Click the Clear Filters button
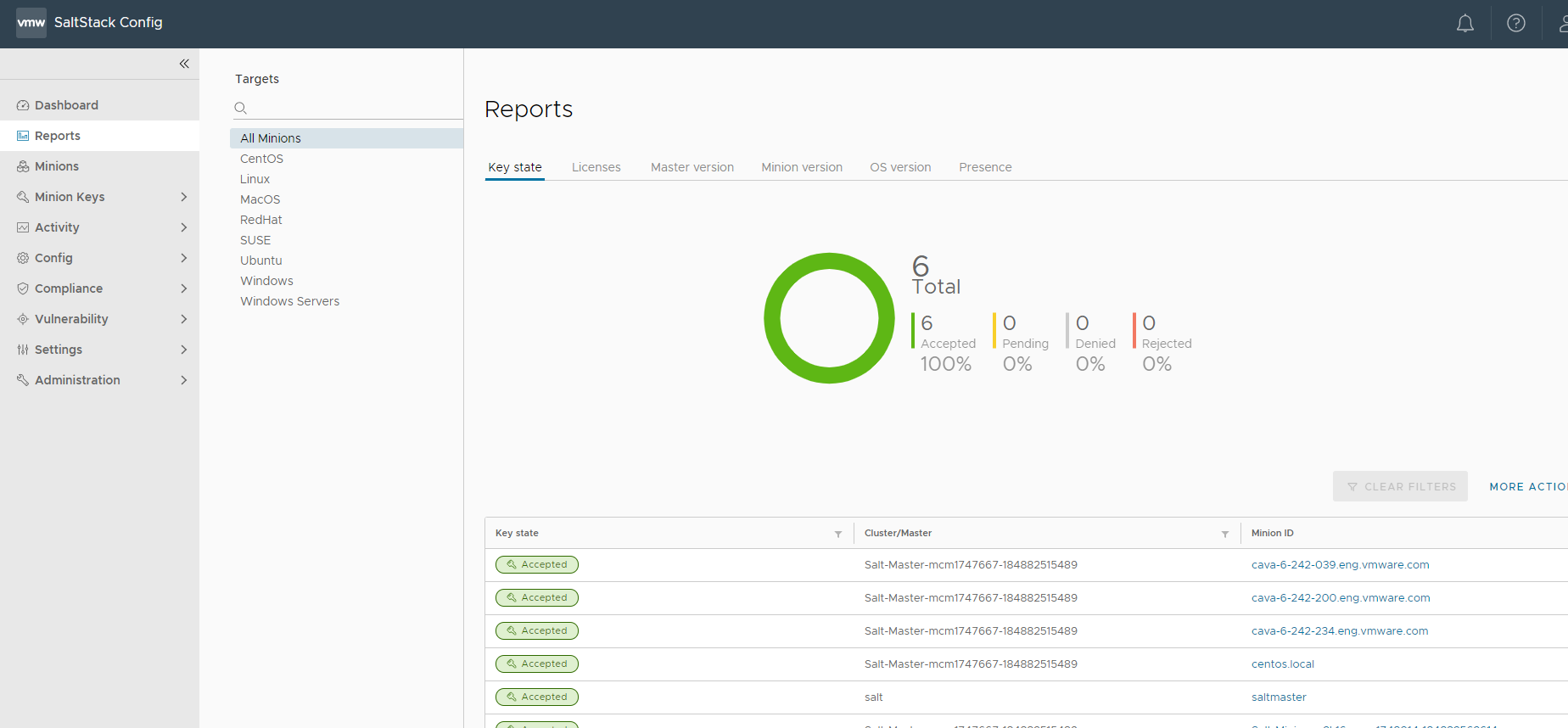This screenshot has height=728, width=1568. coord(1400,486)
